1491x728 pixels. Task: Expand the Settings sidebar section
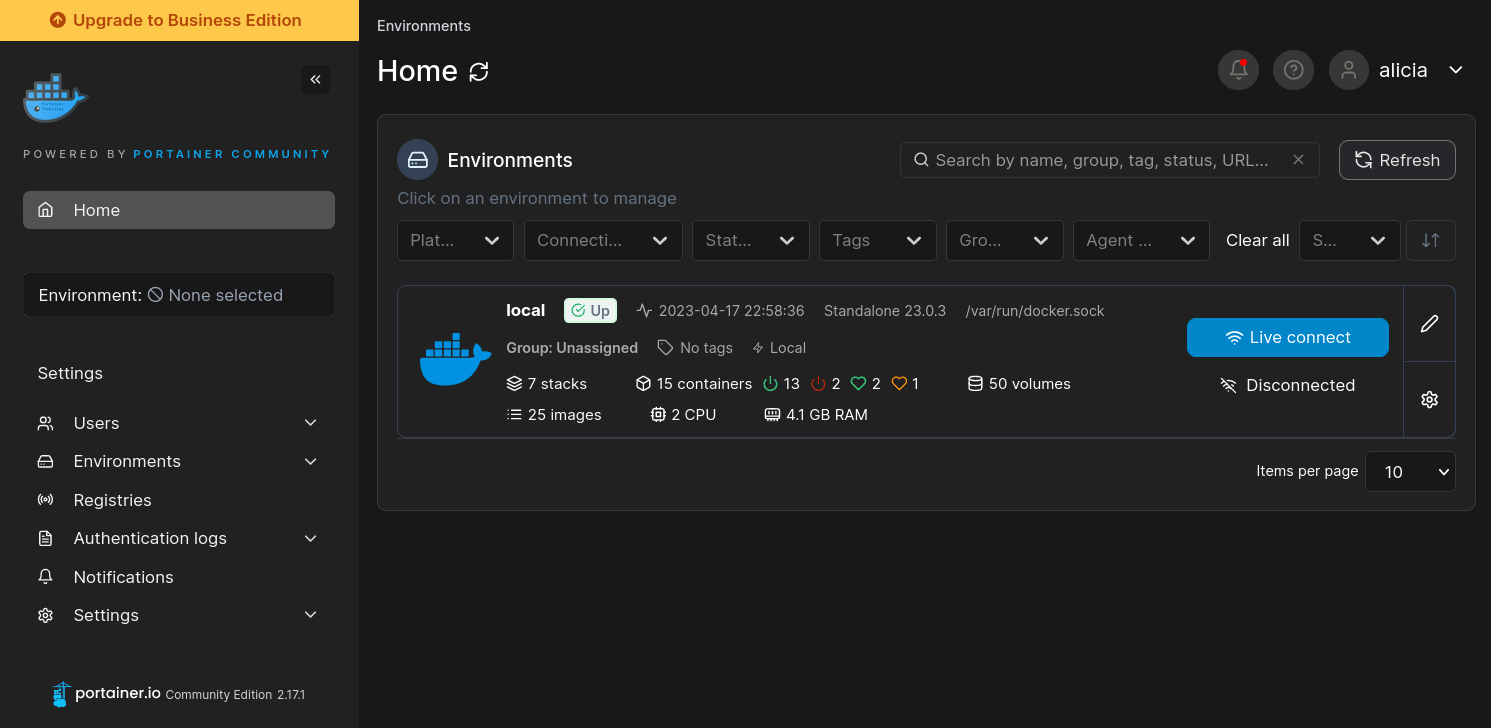(x=310, y=615)
